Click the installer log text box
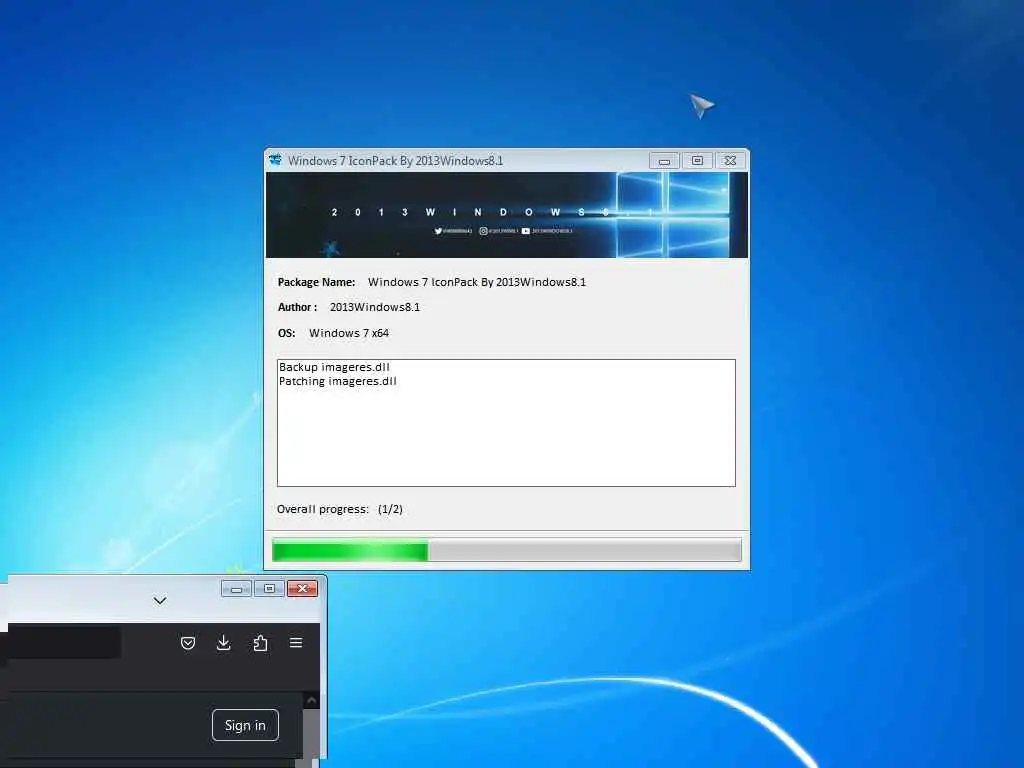Image resolution: width=1024 pixels, height=768 pixels. coord(506,423)
